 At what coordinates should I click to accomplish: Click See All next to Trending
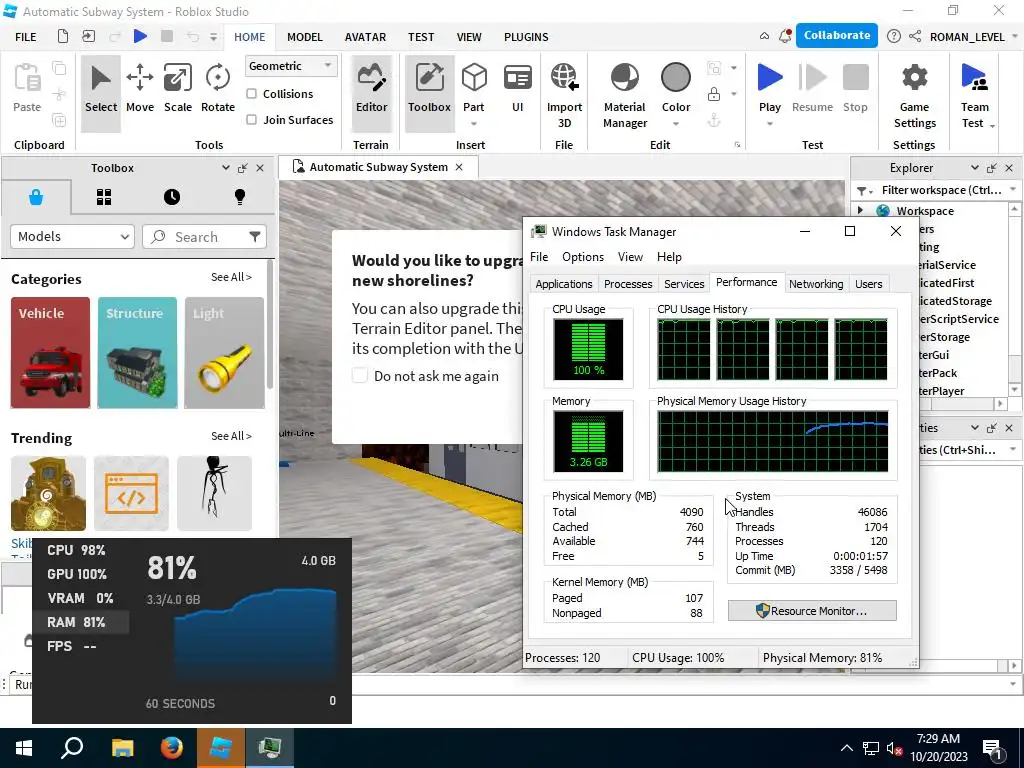pos(231,436)
